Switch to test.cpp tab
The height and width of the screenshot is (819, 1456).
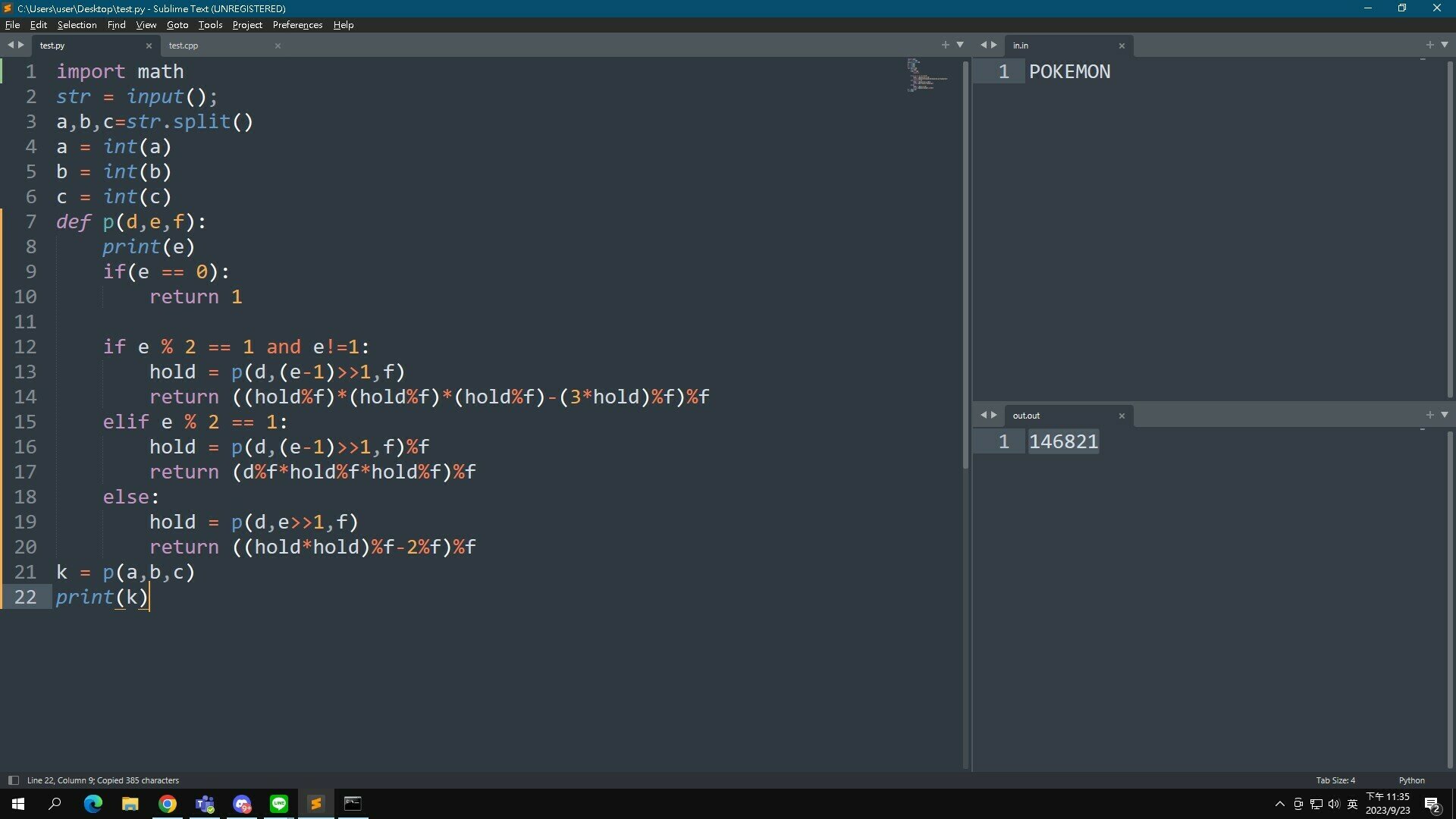[x=184, y=45]
